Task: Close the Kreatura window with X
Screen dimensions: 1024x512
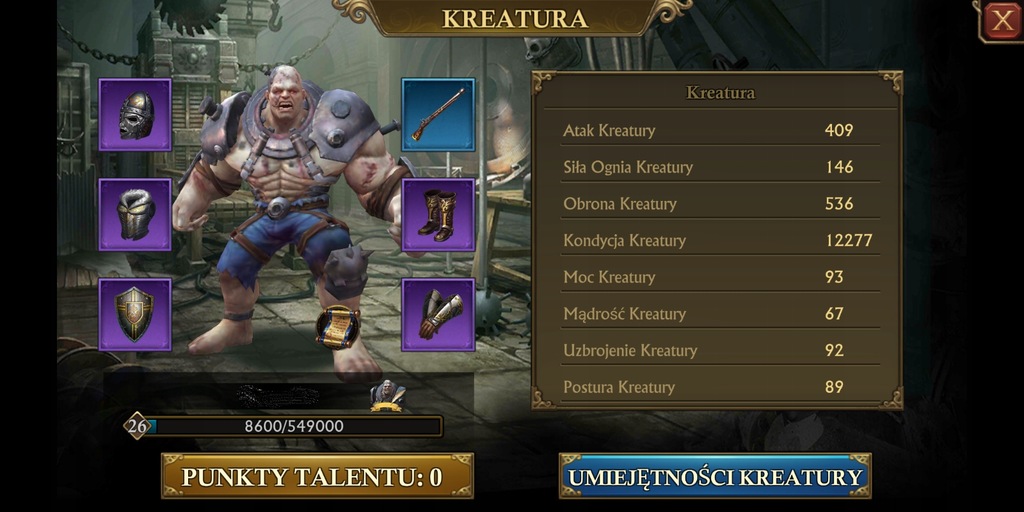Action: [x=1001, y=21]
